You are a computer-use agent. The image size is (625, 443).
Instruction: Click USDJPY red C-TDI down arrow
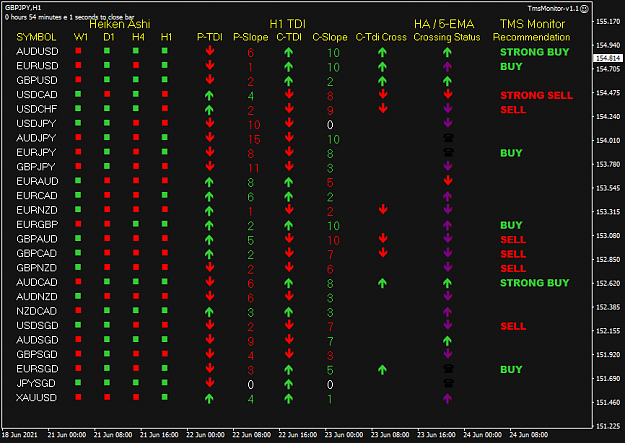pos(289,123)
